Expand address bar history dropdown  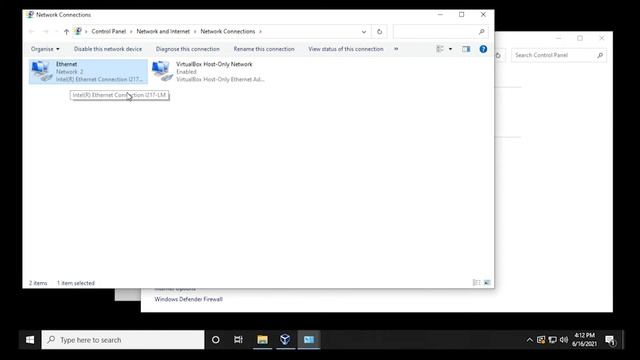click(364, 31)
